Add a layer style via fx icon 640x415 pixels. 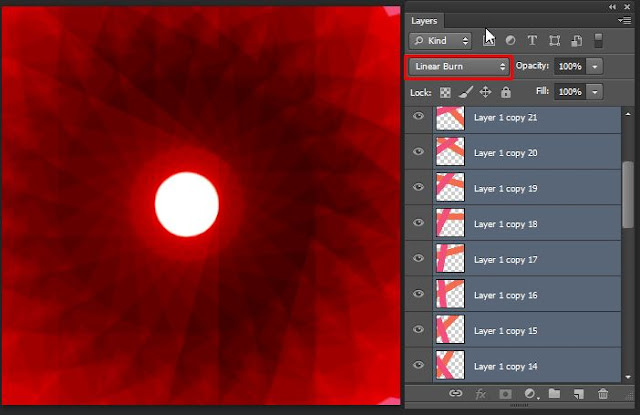(x=480, y=393)
